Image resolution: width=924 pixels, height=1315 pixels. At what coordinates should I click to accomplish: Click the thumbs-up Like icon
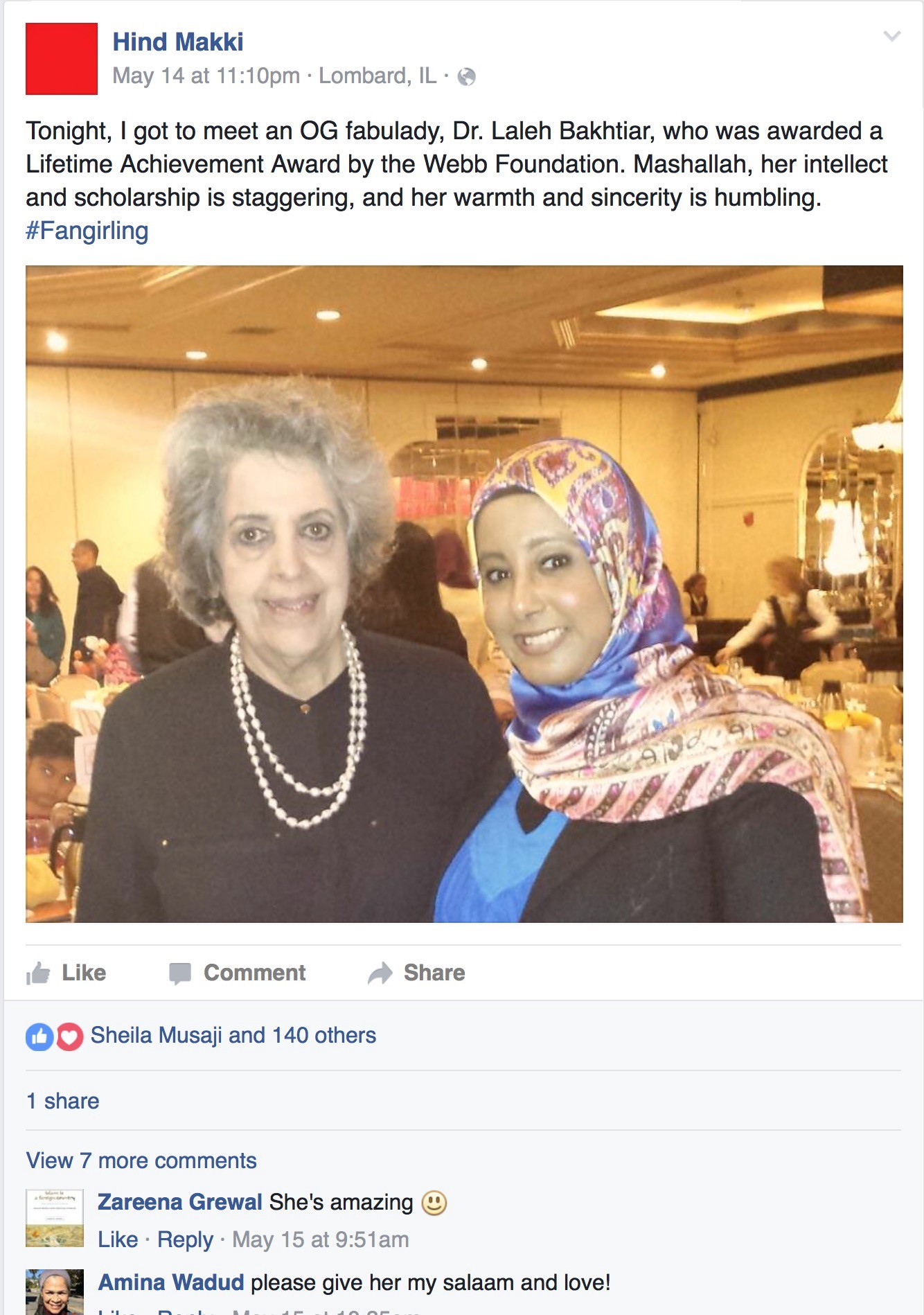tap(38, 973)
